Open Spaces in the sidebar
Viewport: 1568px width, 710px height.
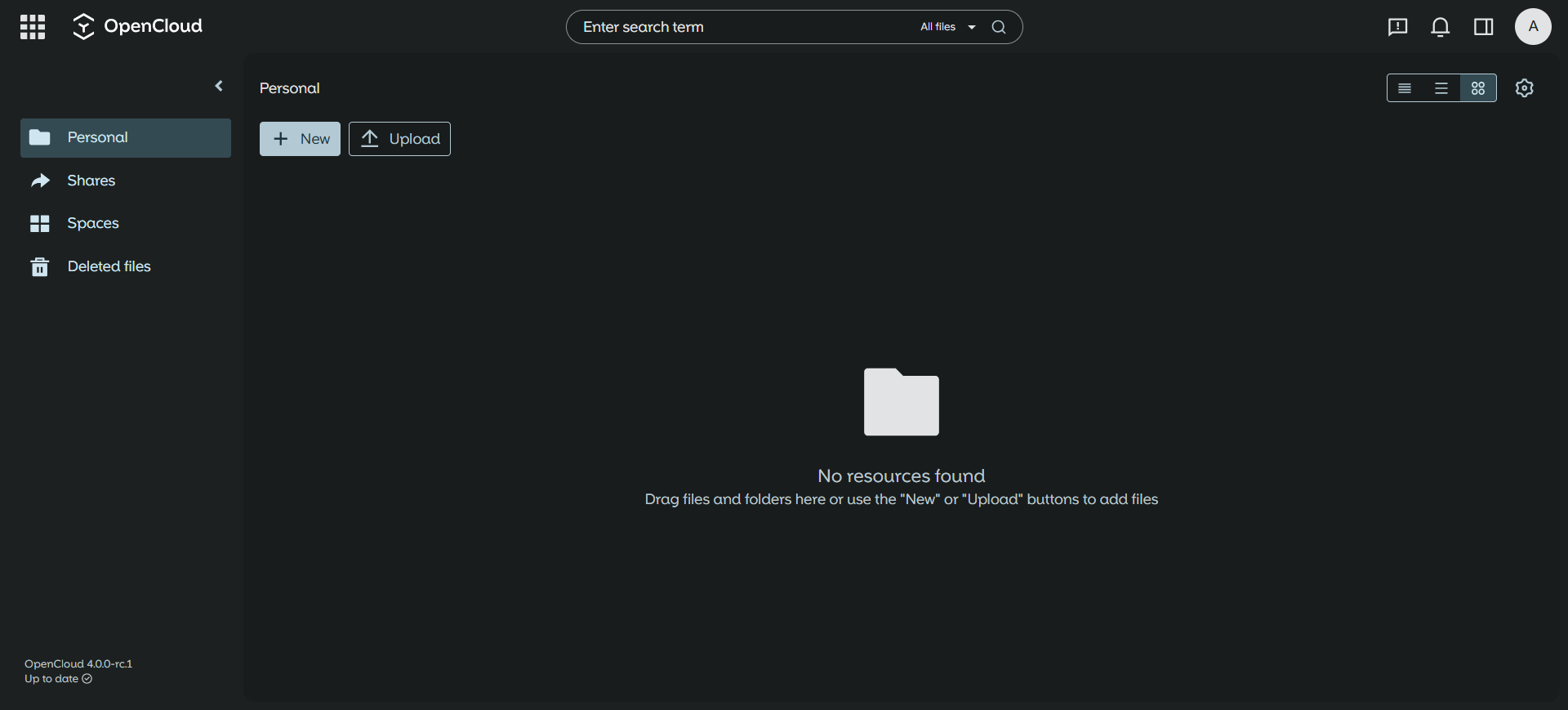click(92, 223)
